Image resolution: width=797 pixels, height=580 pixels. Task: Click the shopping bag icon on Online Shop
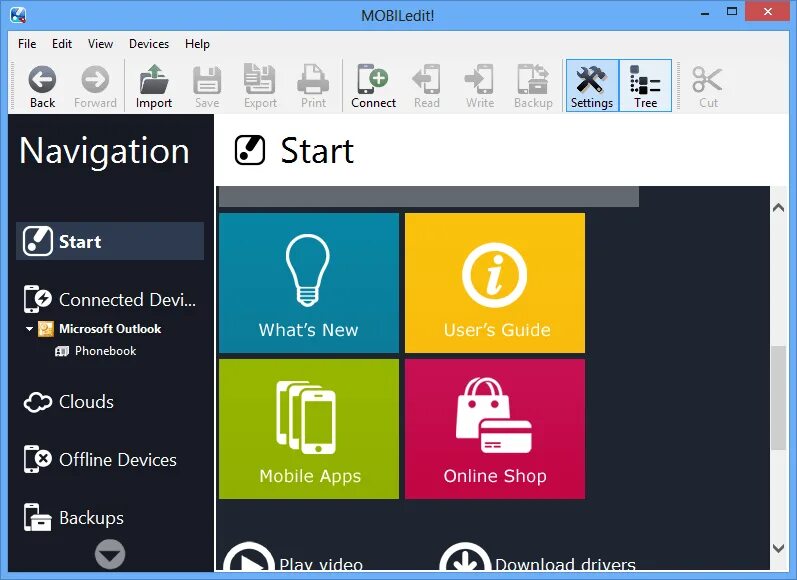pos(494,415)
